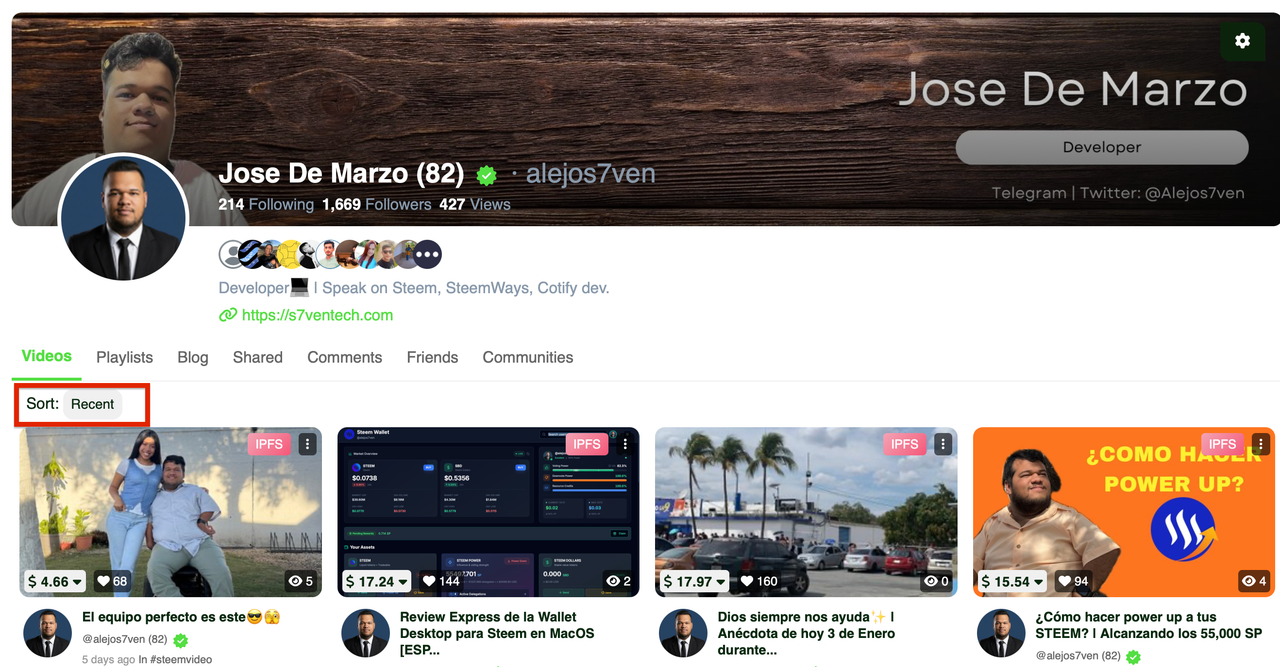This screenshot has height=667, width=1280.
Task: Open options menu on power up video
Action: pyautogui.click(x=1261, y=444)
